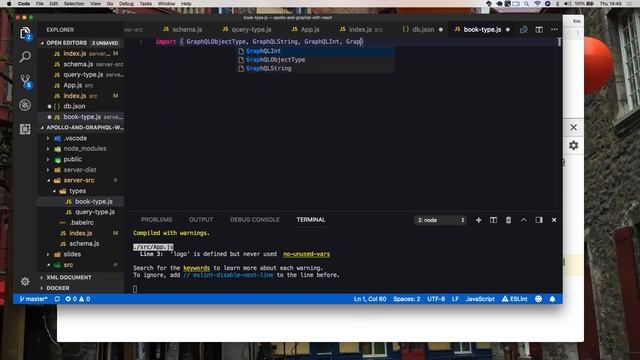
Task: Move panel to the right side
Action: click(x=539, y=220)
